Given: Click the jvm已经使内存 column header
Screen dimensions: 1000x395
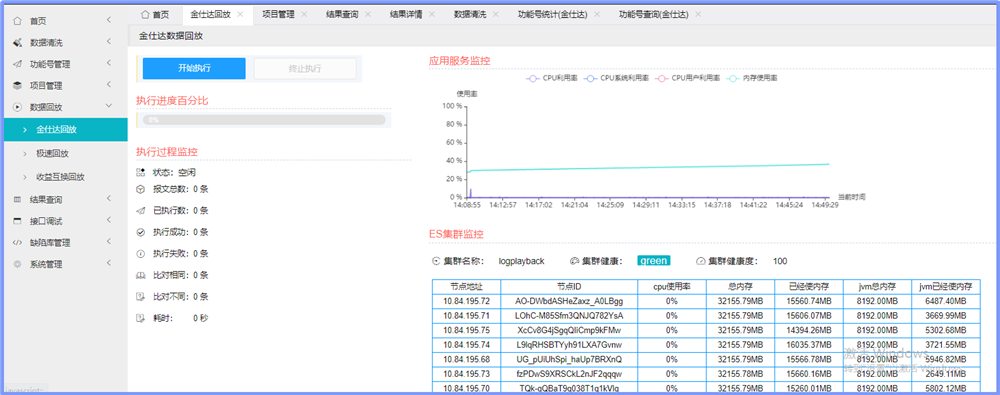Looking at the screenshot, I should point(946,287).
